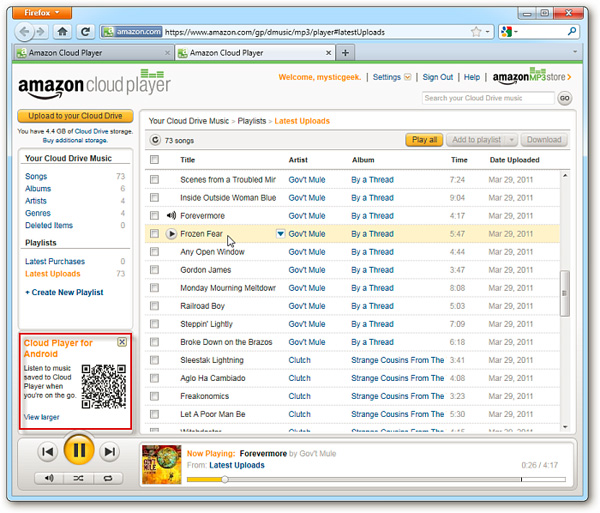
Task: Click Create New Playlist
Action: tap(64, 292)
